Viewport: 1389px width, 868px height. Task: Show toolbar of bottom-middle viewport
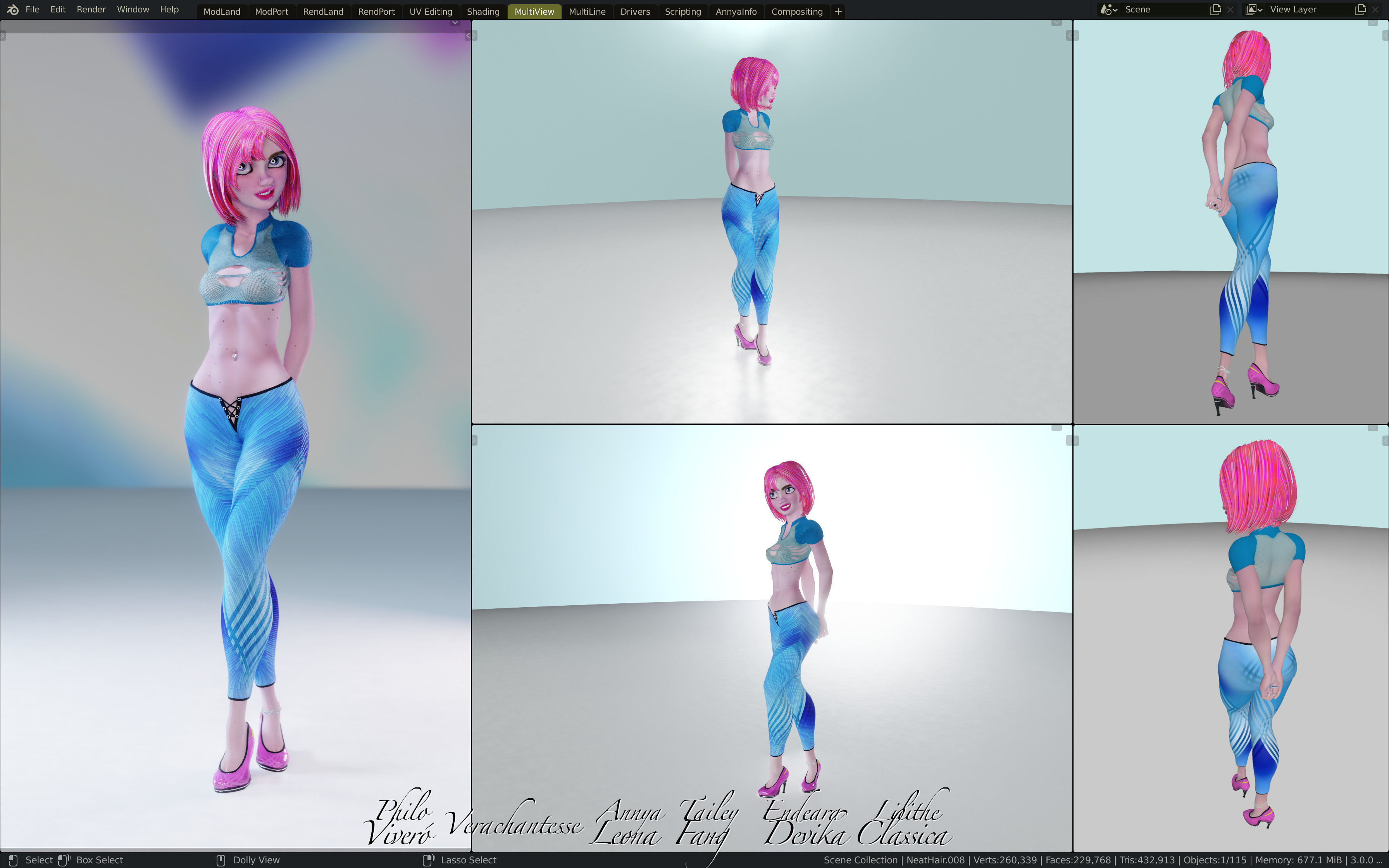click(475, 441)
